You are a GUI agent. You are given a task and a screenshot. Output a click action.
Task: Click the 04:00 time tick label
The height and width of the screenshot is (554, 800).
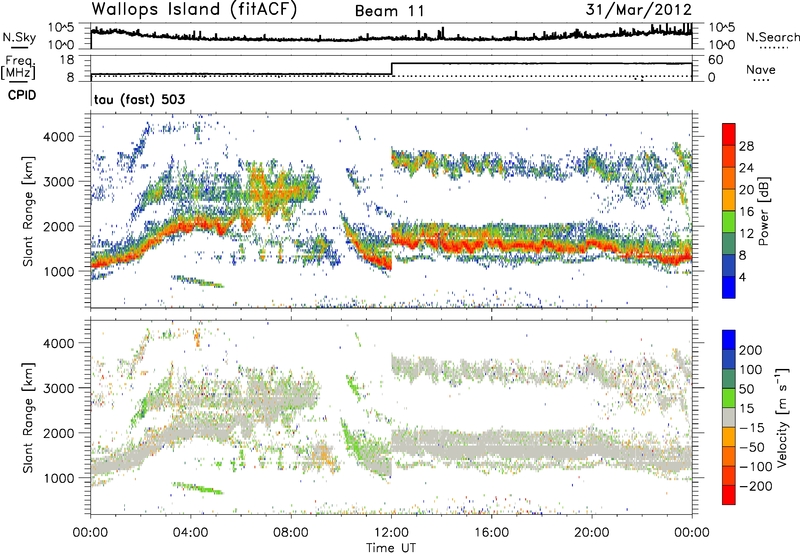pos(191,533)
